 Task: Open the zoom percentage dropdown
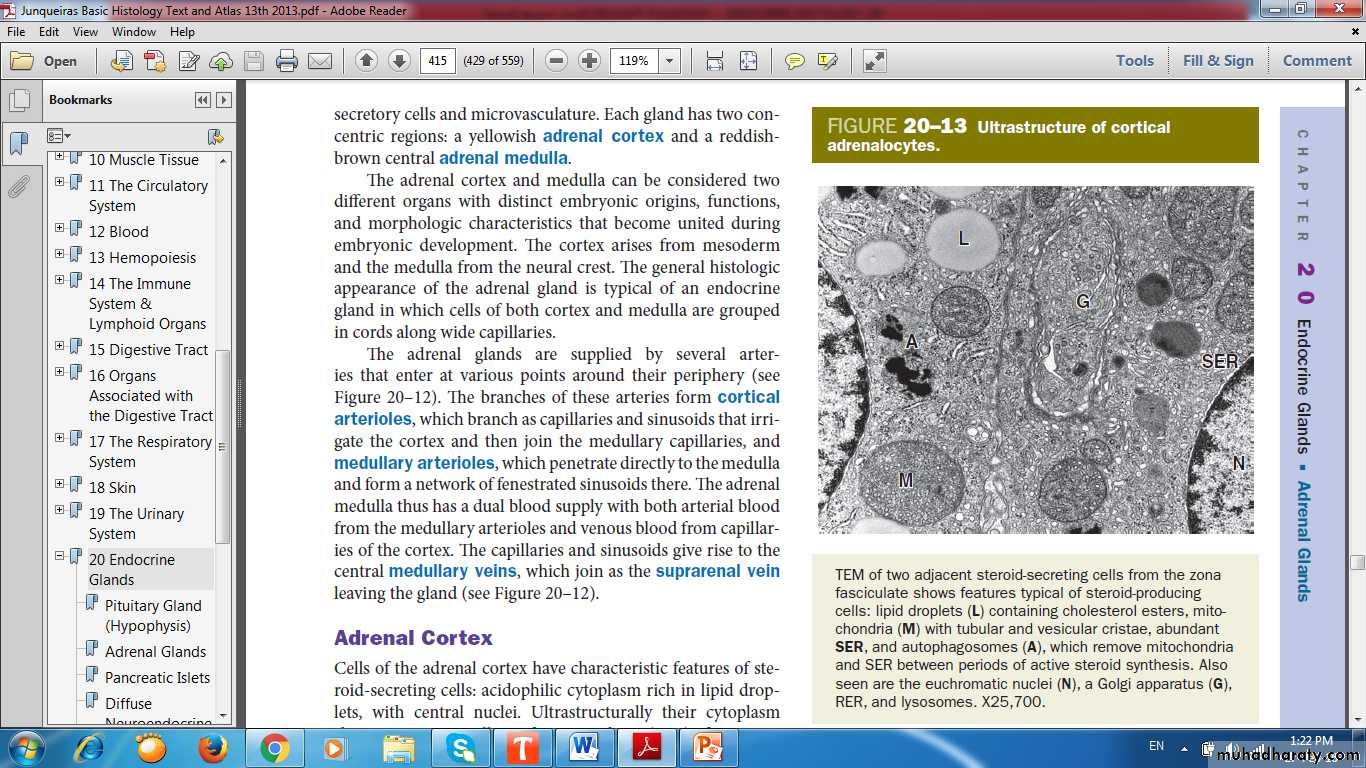669,61
